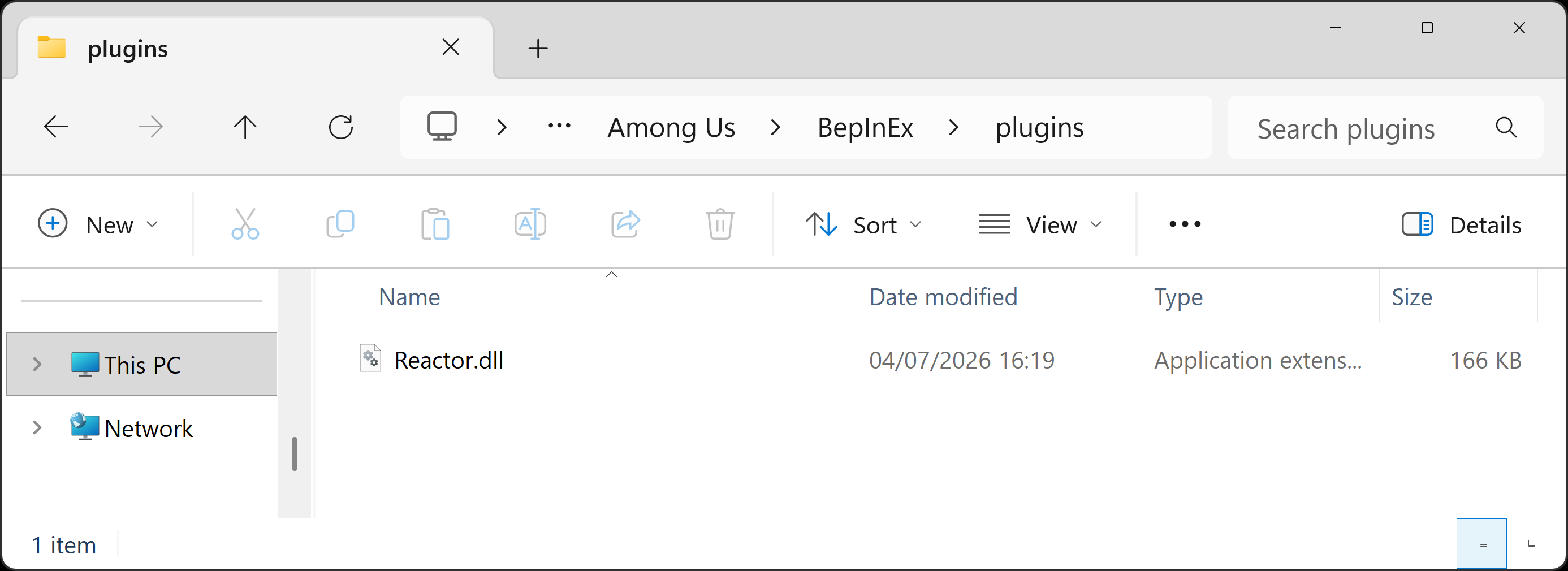Click the Paste clipboard icon

[435, 224]
